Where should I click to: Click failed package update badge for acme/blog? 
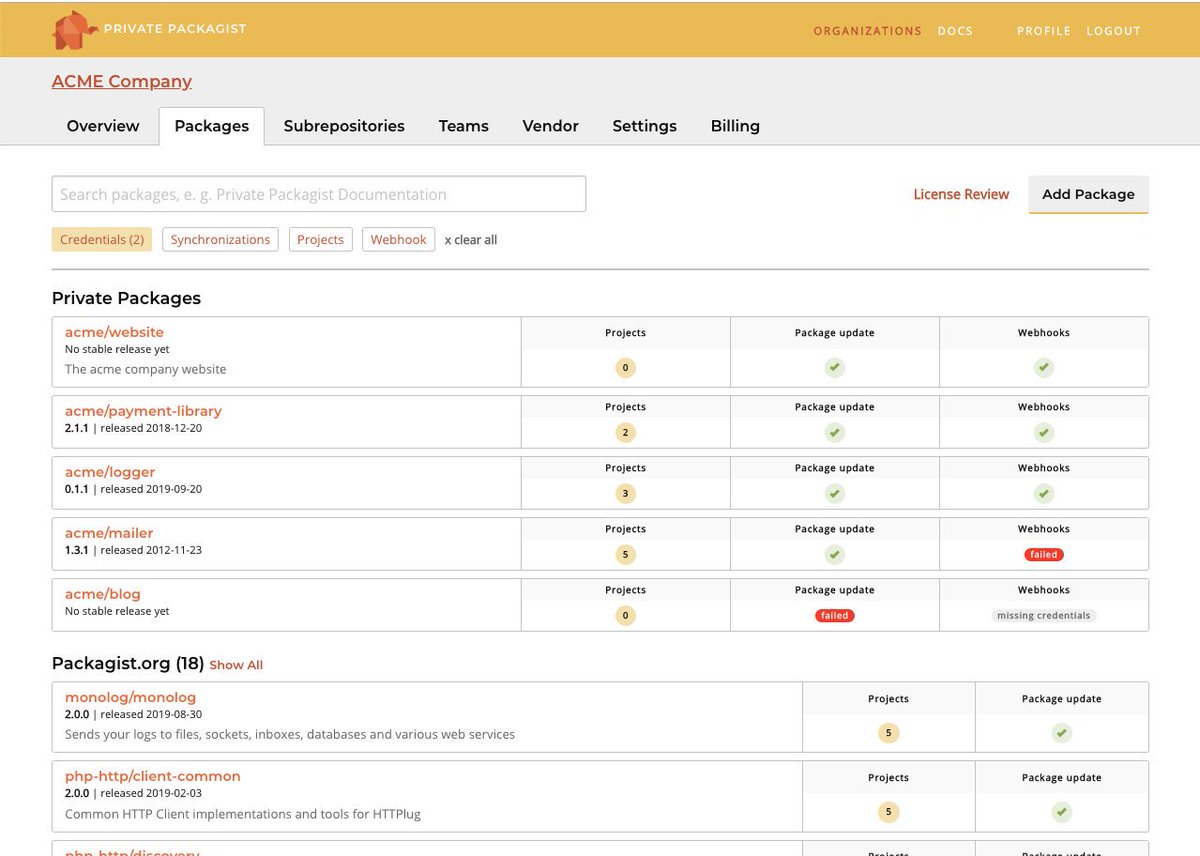pyautogui.click(x=835, y=616)
